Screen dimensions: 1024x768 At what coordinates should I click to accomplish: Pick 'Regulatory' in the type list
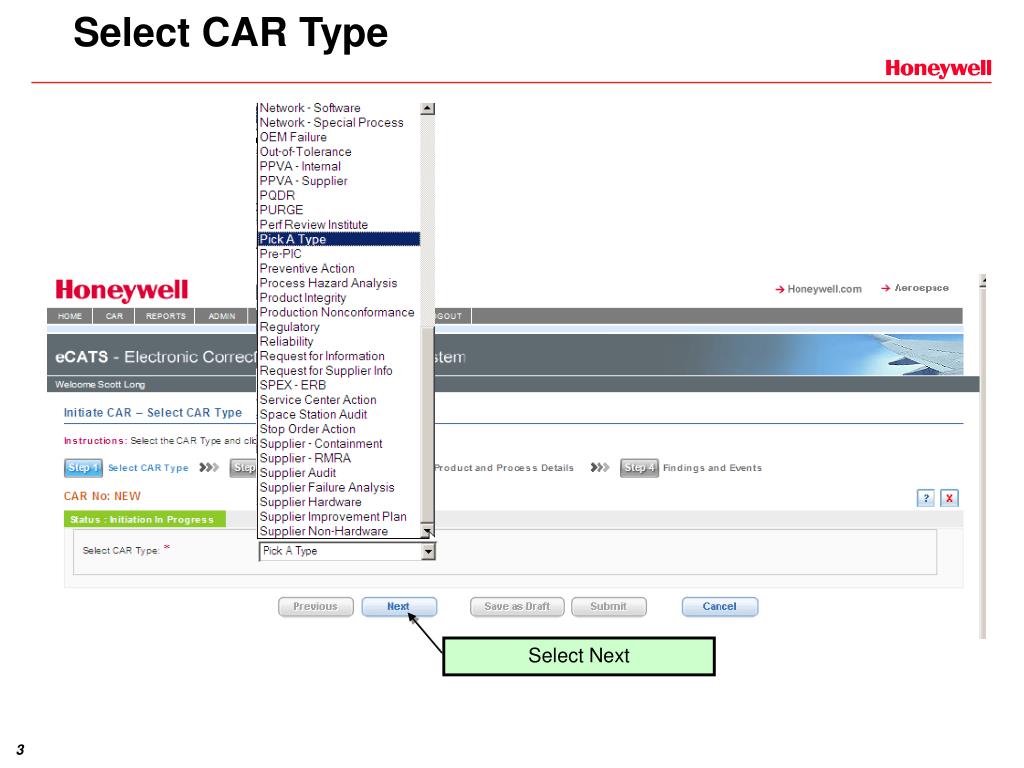click(339, 327)
